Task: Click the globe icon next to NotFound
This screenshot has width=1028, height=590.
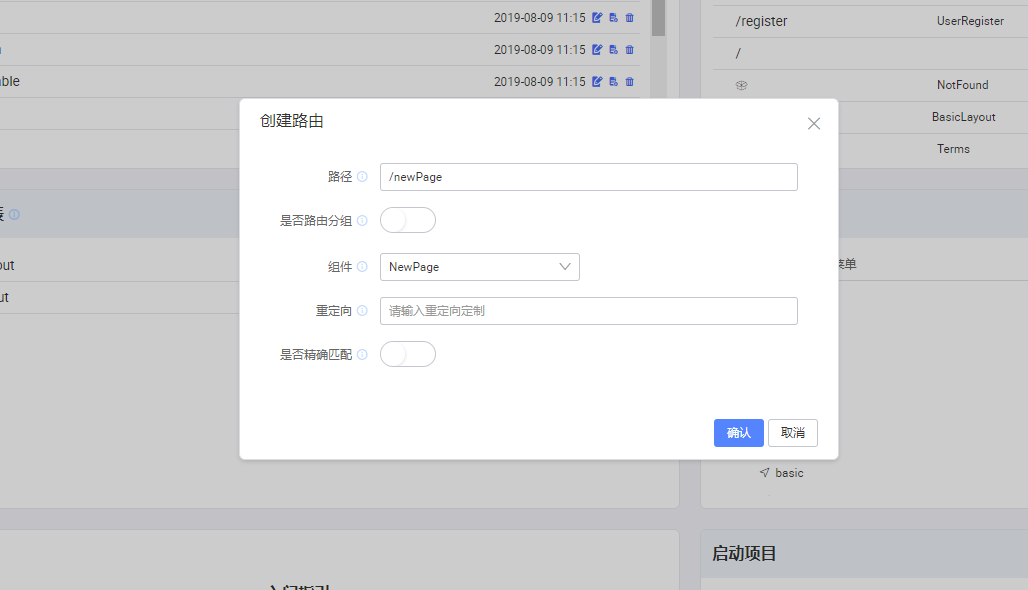Action: click(741, 85)
